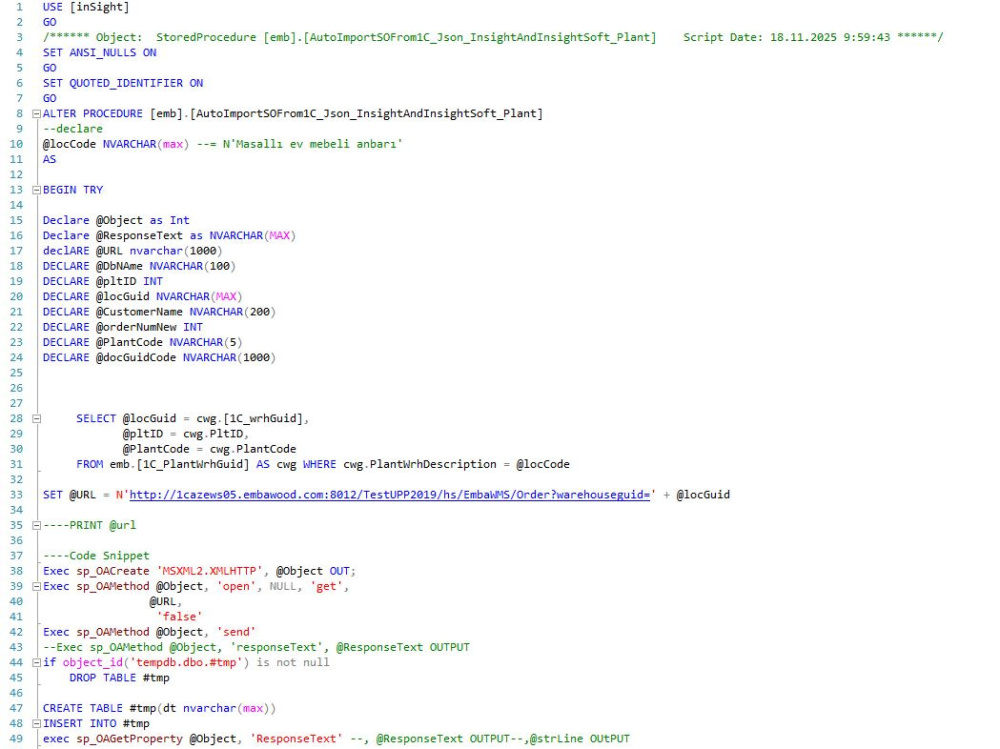Click + @locGuid at end of URL line

point(696,495)
